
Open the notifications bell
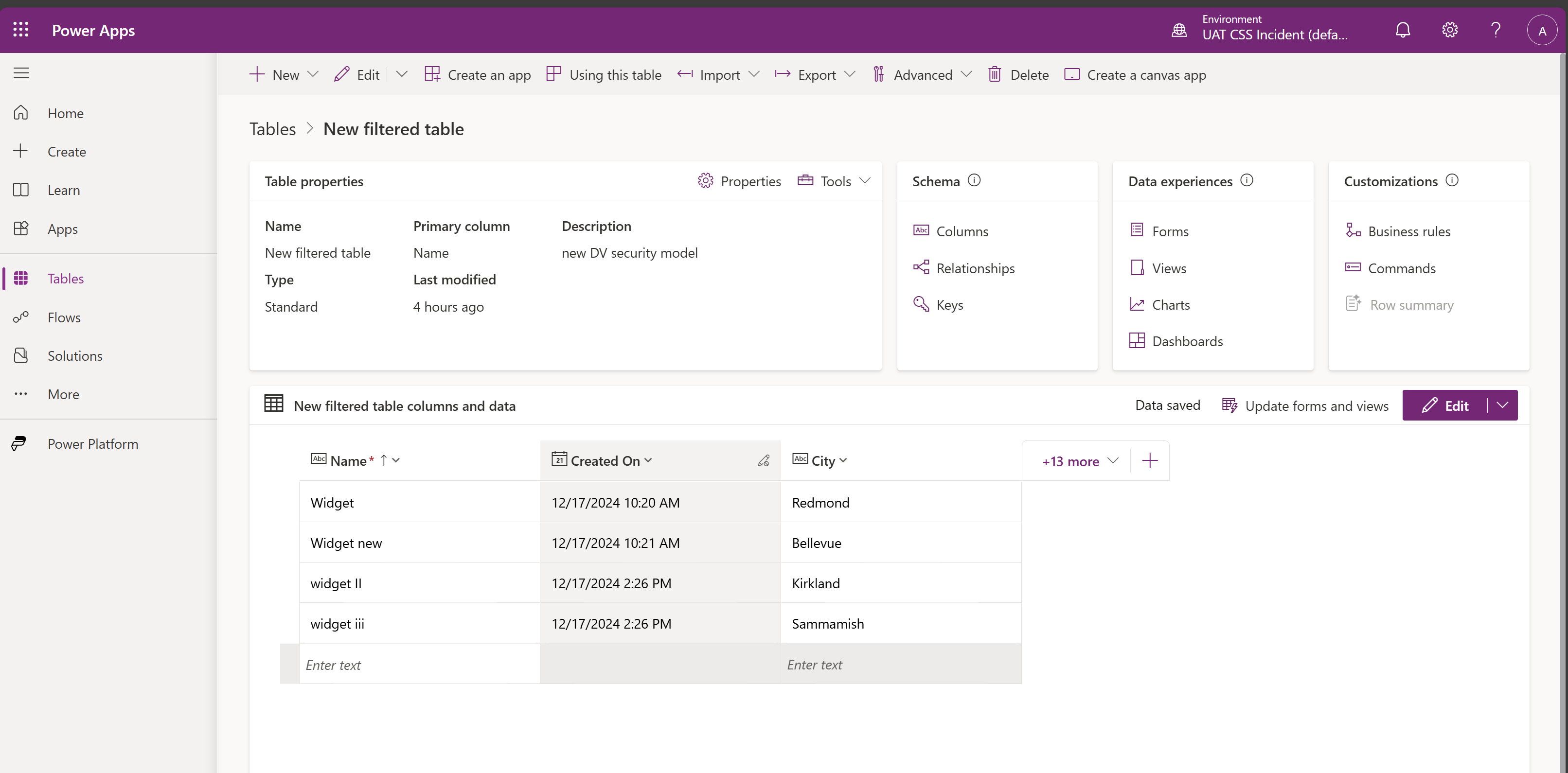pyautogui.click(x=1403, y=30)
